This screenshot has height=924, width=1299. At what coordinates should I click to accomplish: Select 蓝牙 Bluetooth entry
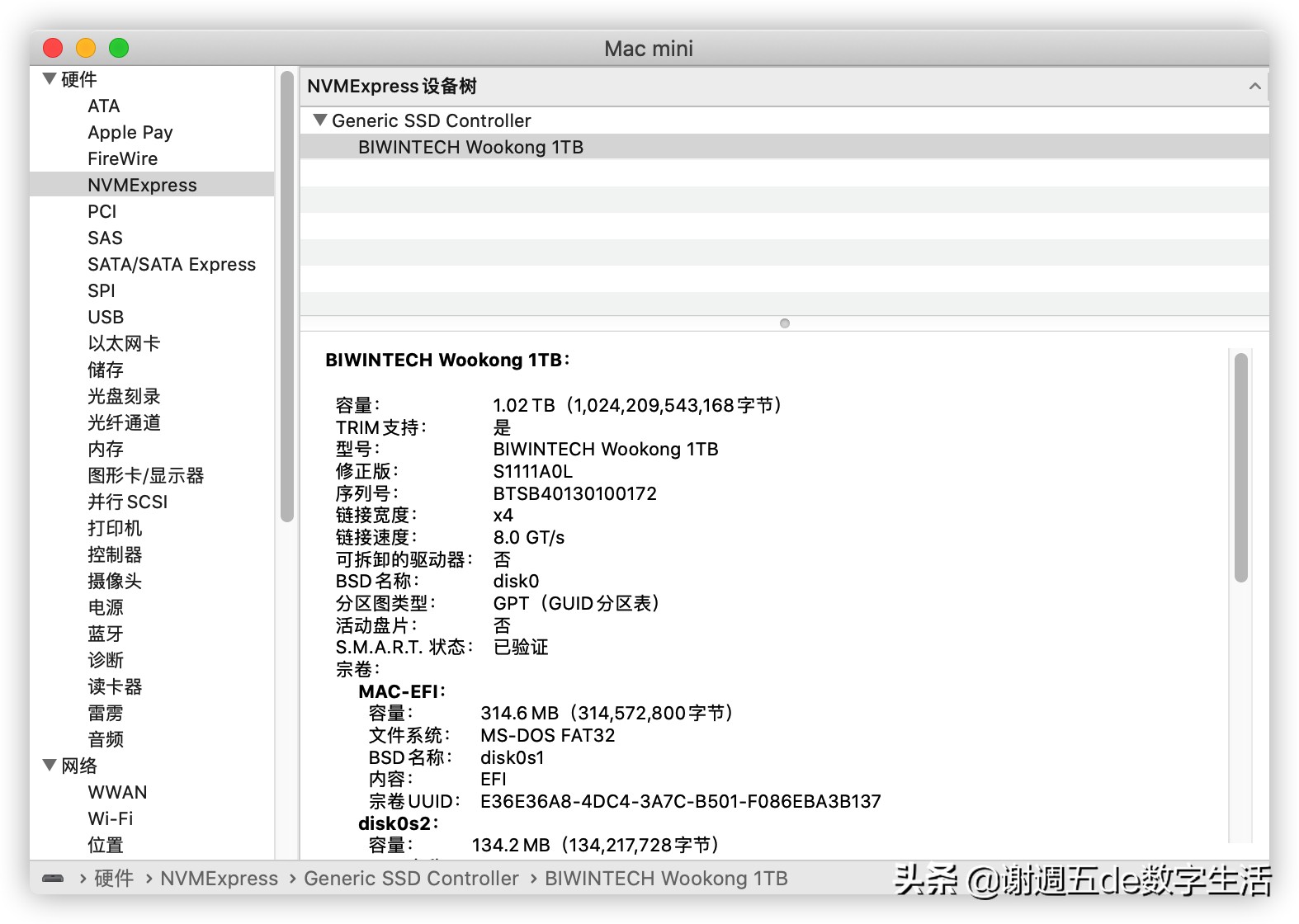point(106,634)
